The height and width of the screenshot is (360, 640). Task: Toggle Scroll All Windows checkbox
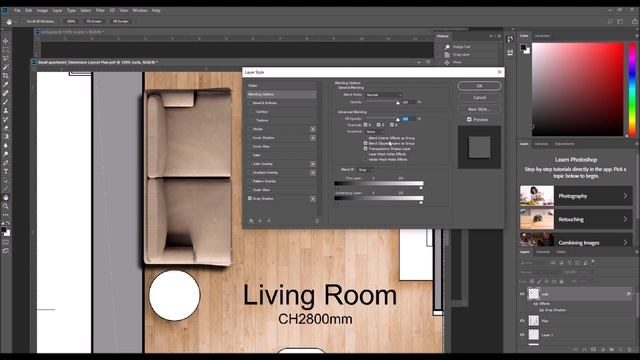(24, 21)
